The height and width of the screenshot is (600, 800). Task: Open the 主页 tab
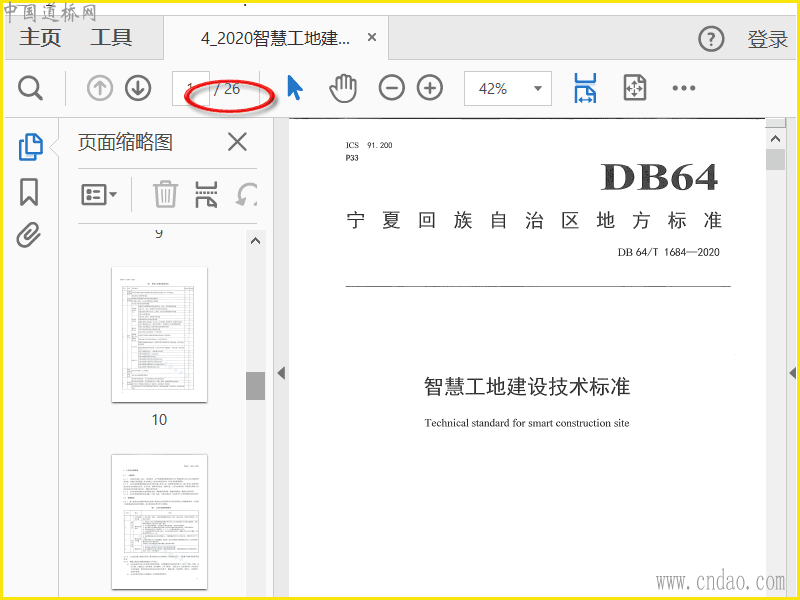click(x=40, y=38)
